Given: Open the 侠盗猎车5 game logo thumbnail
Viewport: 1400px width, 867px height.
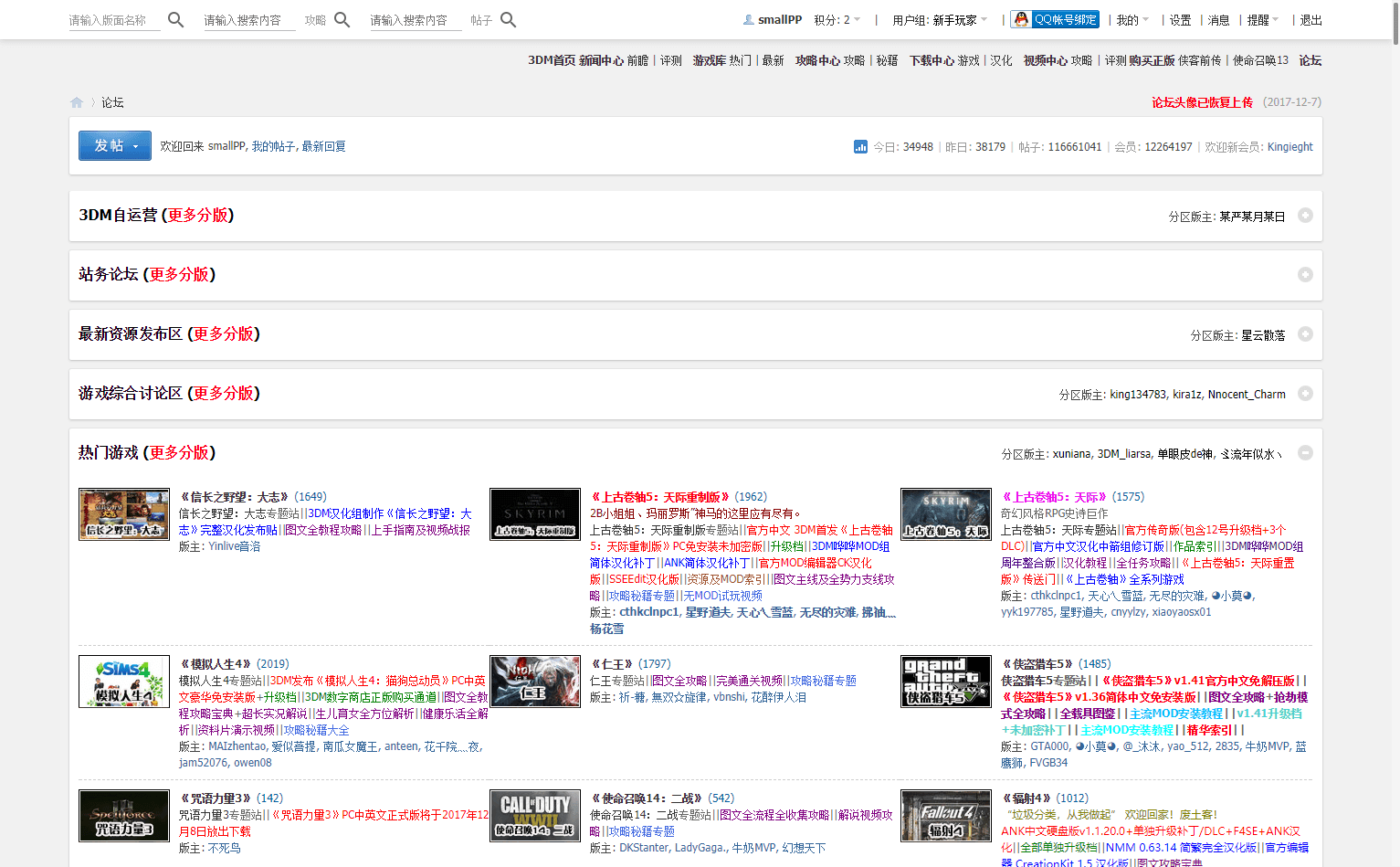Looking at the screenshot, I should point(946,681).
